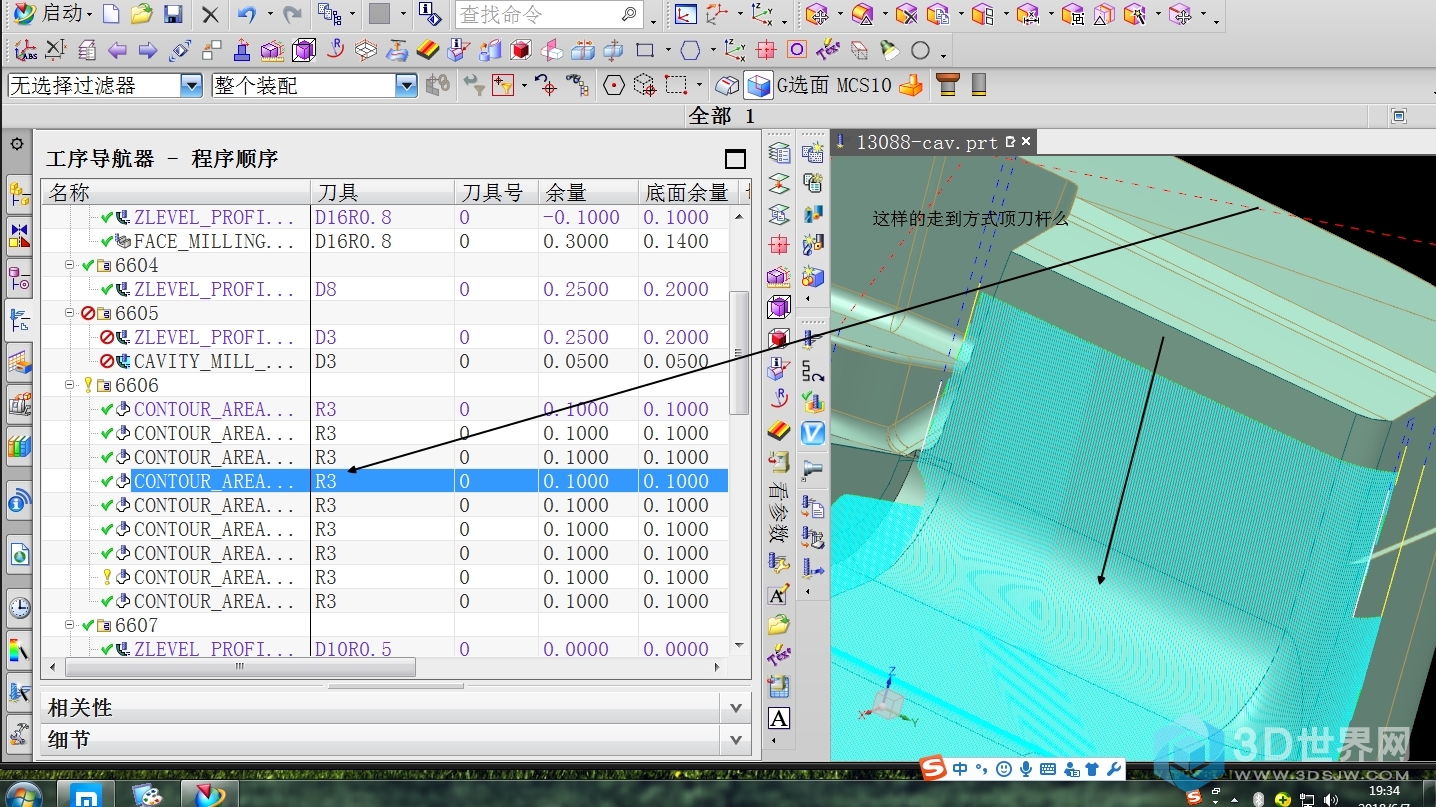1436x807 pixels.
Task: Click the 0.1400 底面余量 value
Action: click(x=676, y=241)
